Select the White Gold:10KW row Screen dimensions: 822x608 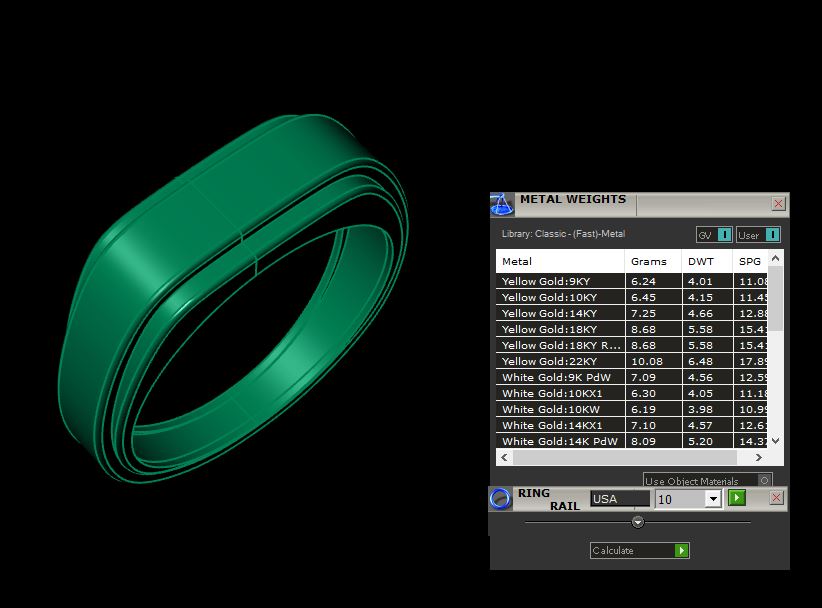(631, 409)
